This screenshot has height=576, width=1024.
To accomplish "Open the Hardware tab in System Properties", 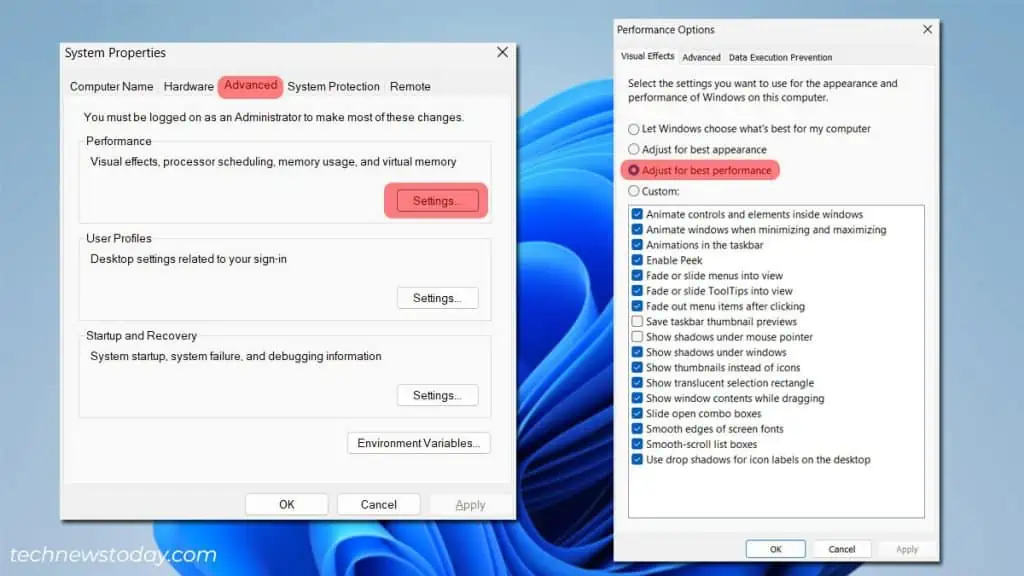I will click(x=188, y=86).
